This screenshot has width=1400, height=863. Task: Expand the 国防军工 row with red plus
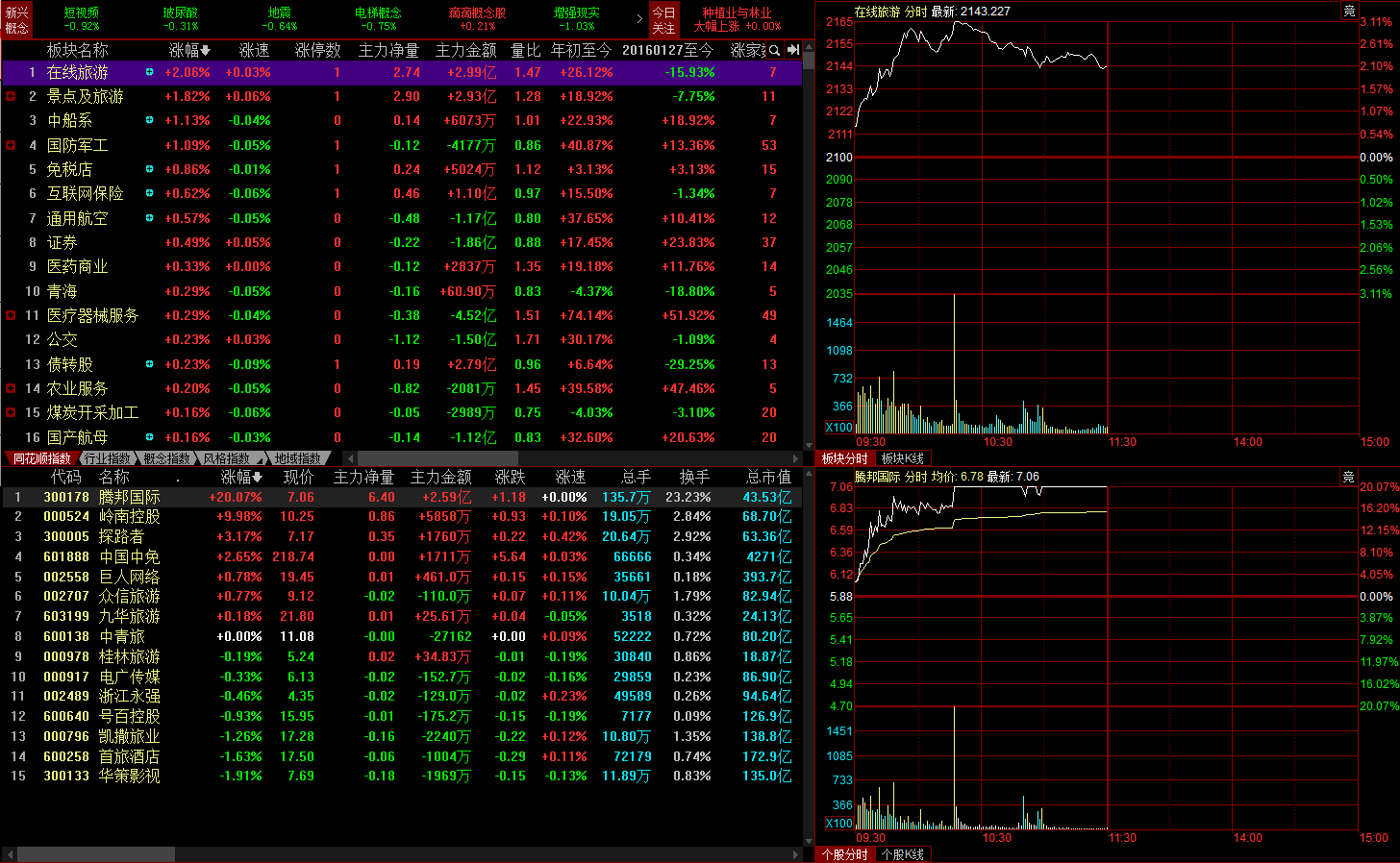tap(11, 145)
